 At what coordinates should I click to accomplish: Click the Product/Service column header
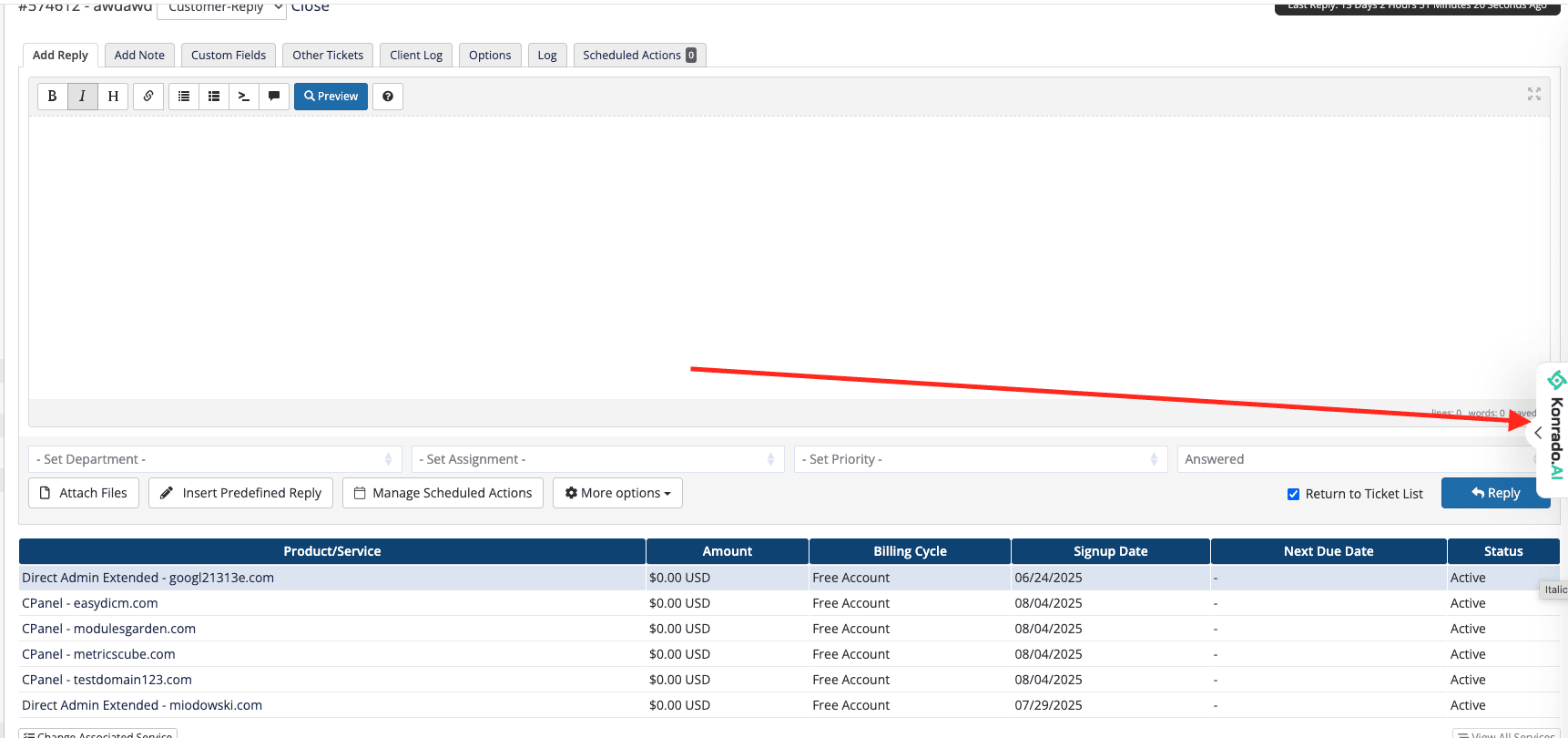pos(332,551)
